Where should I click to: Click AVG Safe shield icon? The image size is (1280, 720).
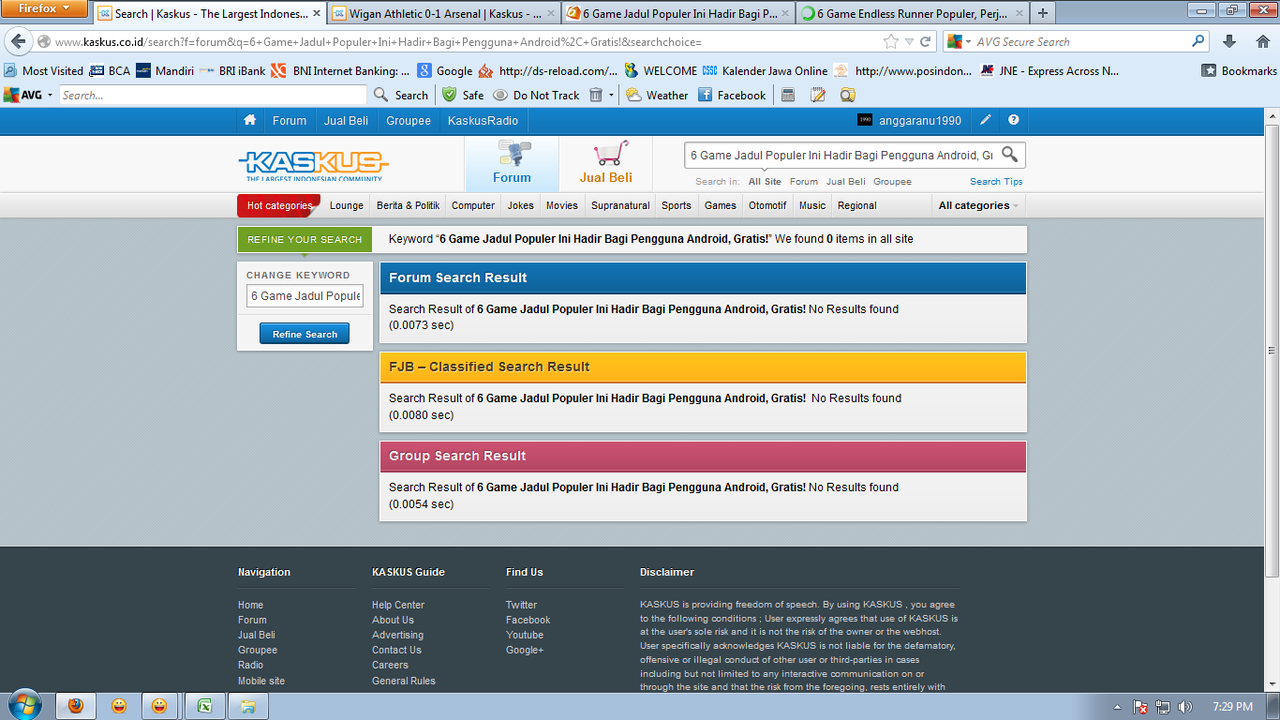click(x=450, y=95)
